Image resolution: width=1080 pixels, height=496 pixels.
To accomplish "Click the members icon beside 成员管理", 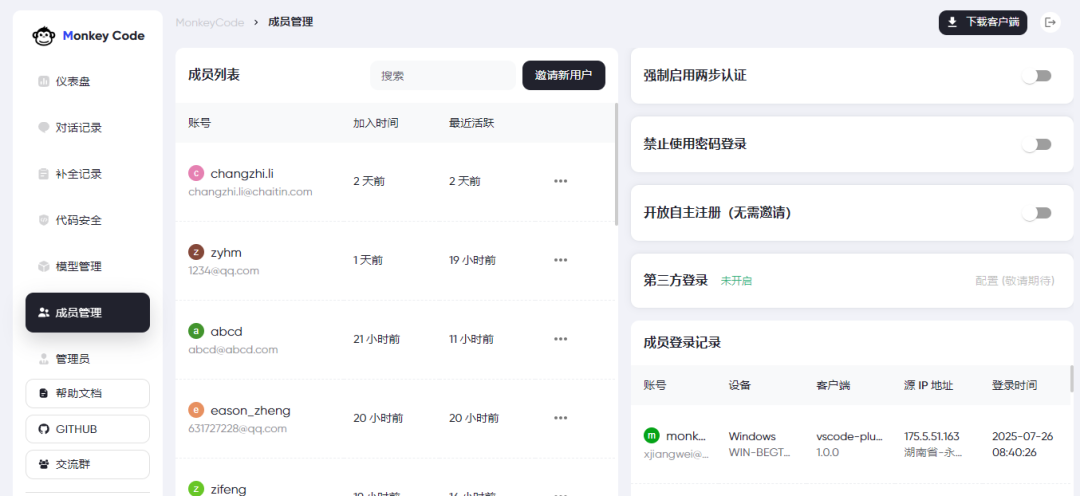I will click(43, 313).
